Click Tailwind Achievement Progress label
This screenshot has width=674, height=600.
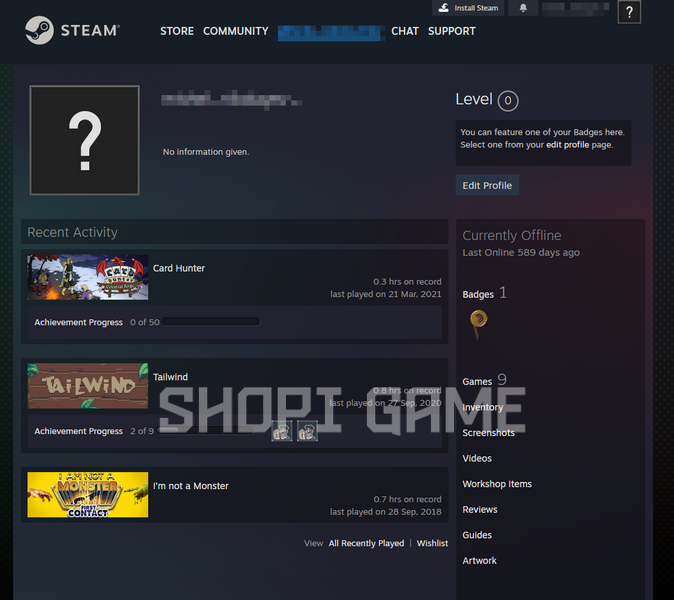pos(79,431)
